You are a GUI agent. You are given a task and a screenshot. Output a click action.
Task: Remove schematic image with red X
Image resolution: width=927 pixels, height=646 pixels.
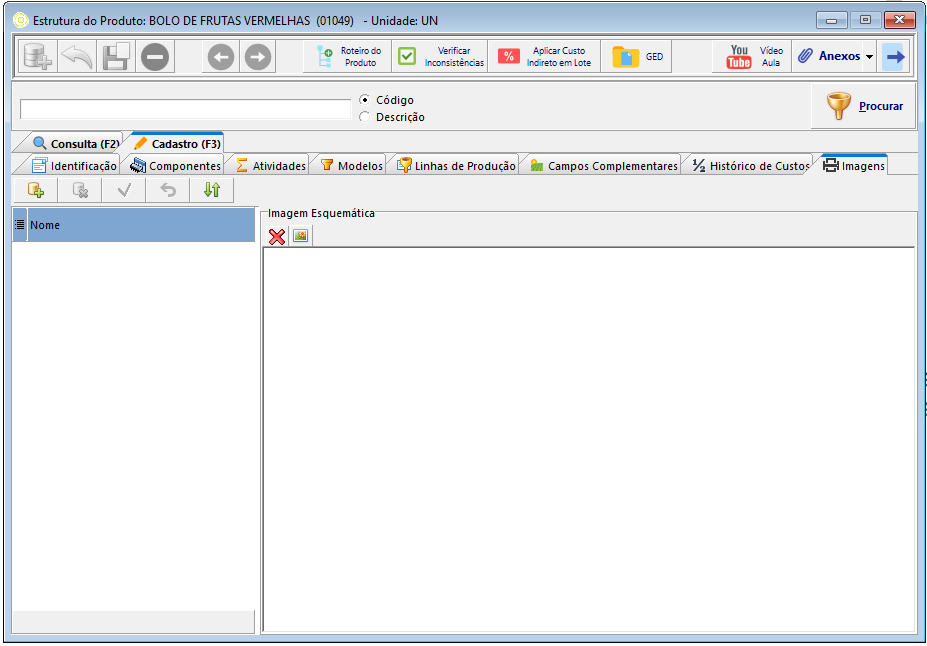277,236
